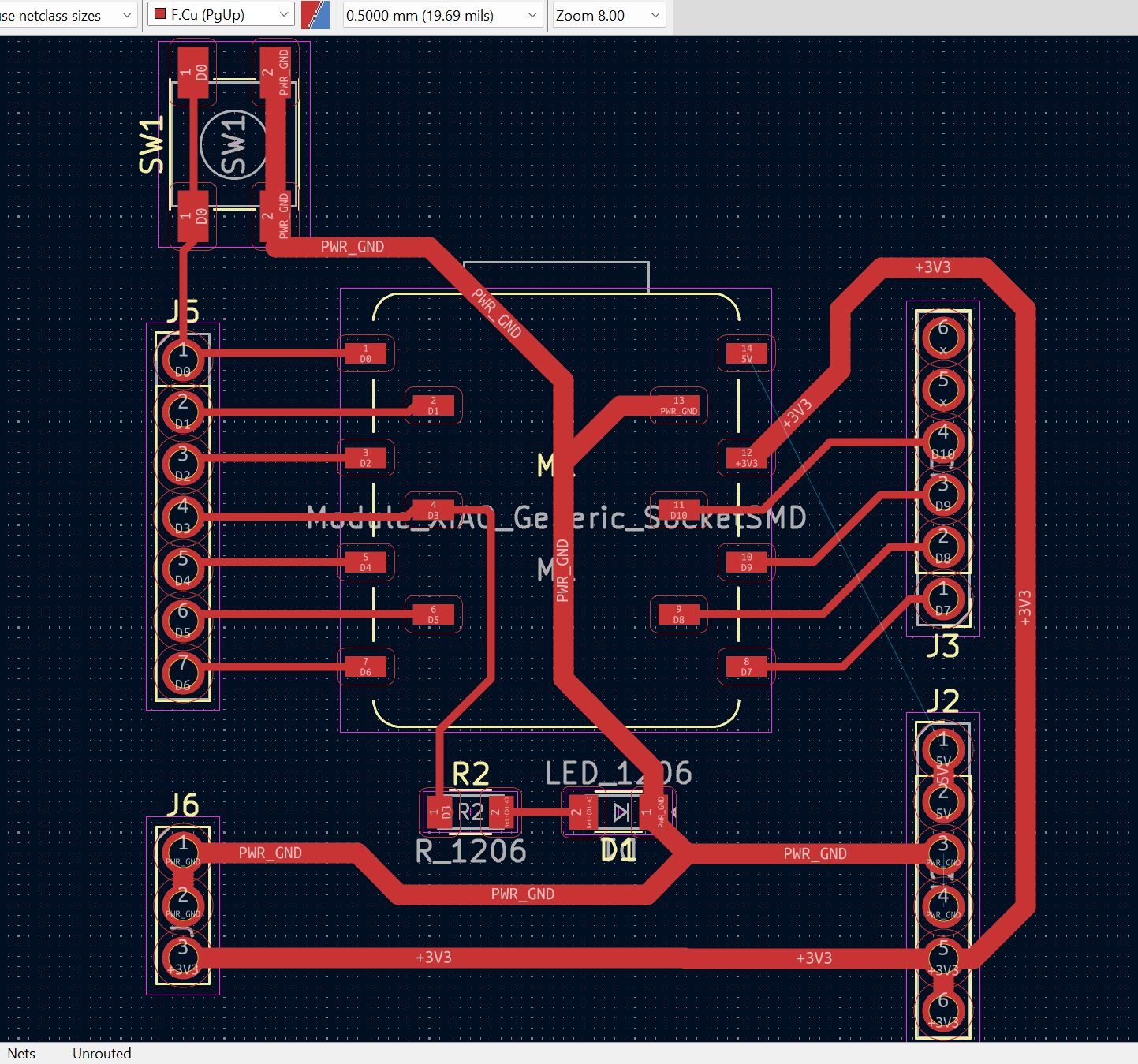Select XIAO module pad 7 (D6)
This screenshot has height=1064, width=1138.
click(366, 667)
